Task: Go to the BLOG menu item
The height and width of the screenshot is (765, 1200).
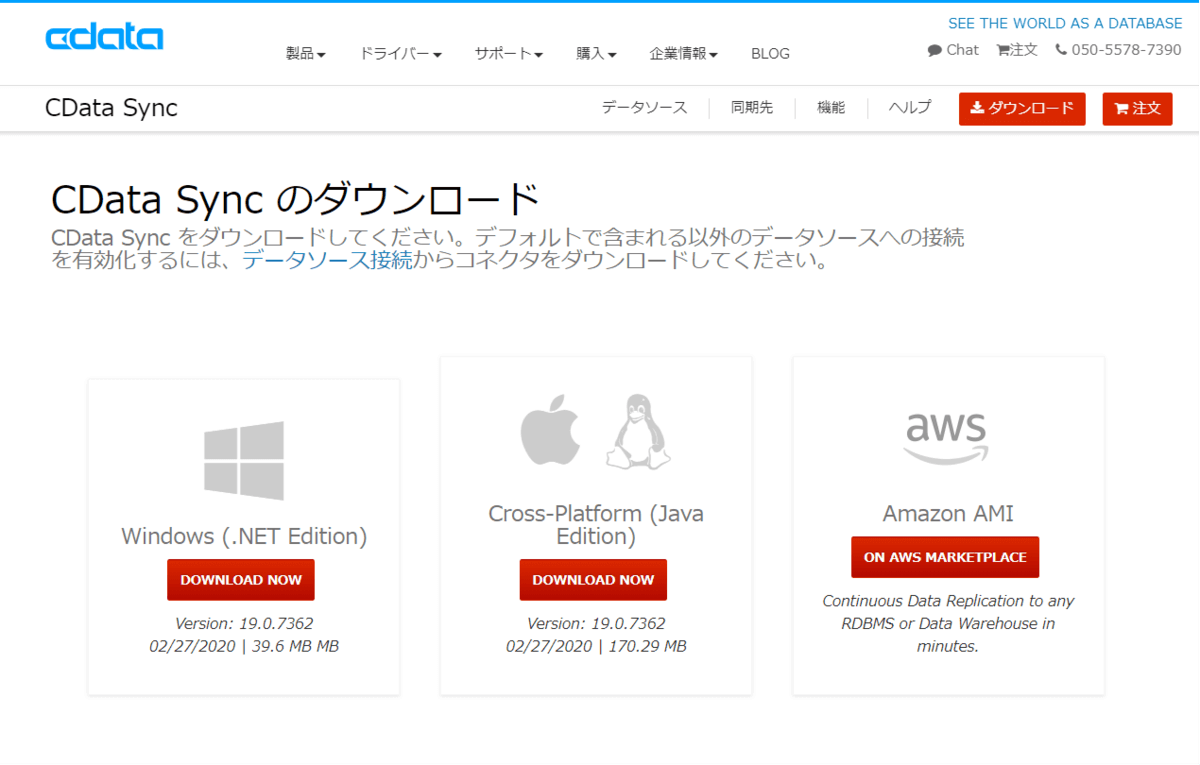Action: pyautogui.click(x=770, y=54)
